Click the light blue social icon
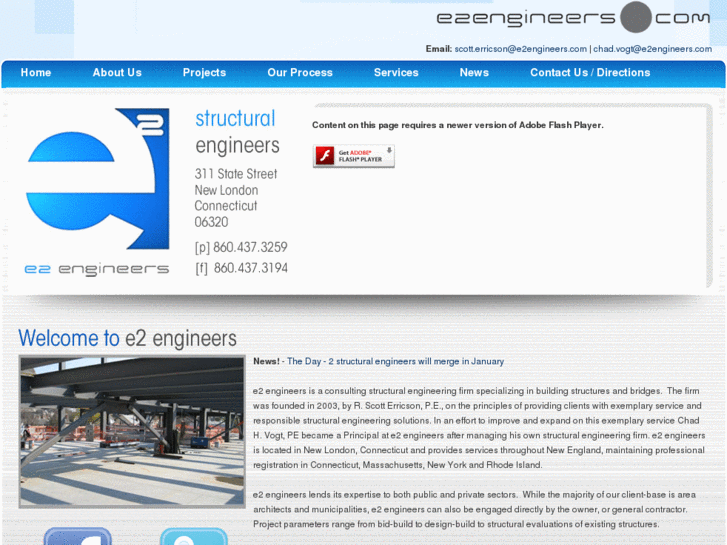 [x=194, y=536]
